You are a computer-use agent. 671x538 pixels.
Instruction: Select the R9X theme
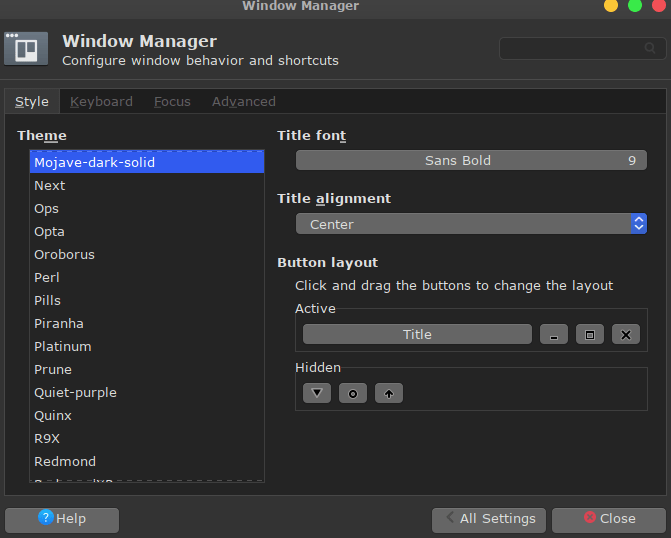[x=147, y=439]
